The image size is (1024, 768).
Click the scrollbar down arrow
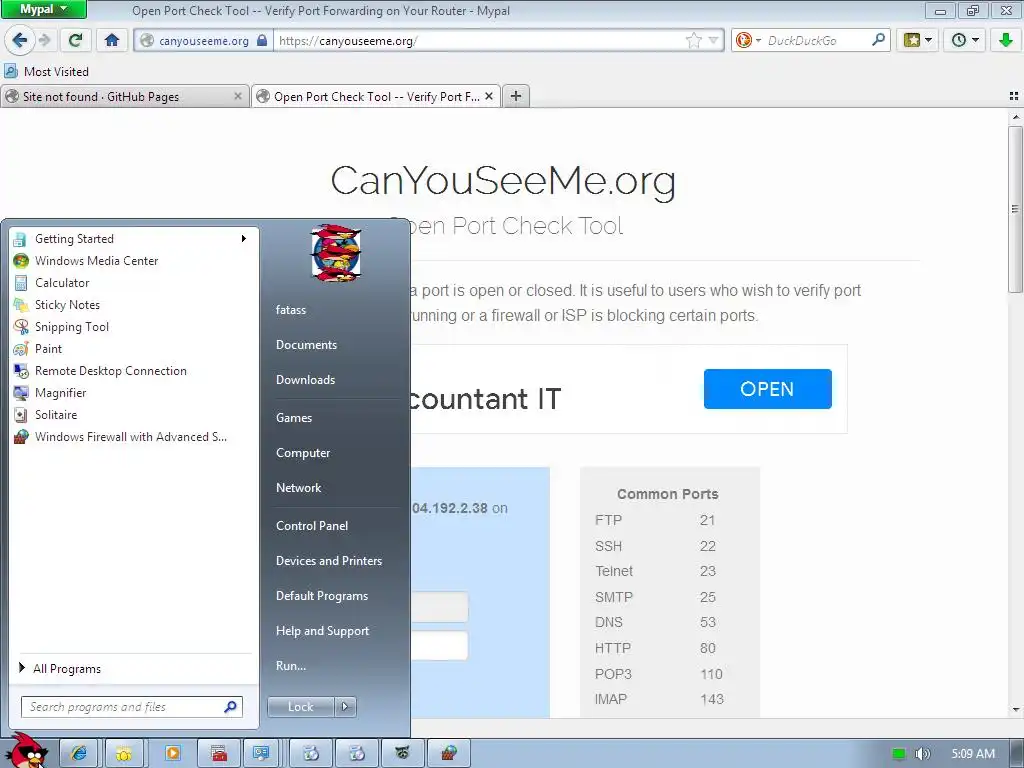pos(1015,709)
